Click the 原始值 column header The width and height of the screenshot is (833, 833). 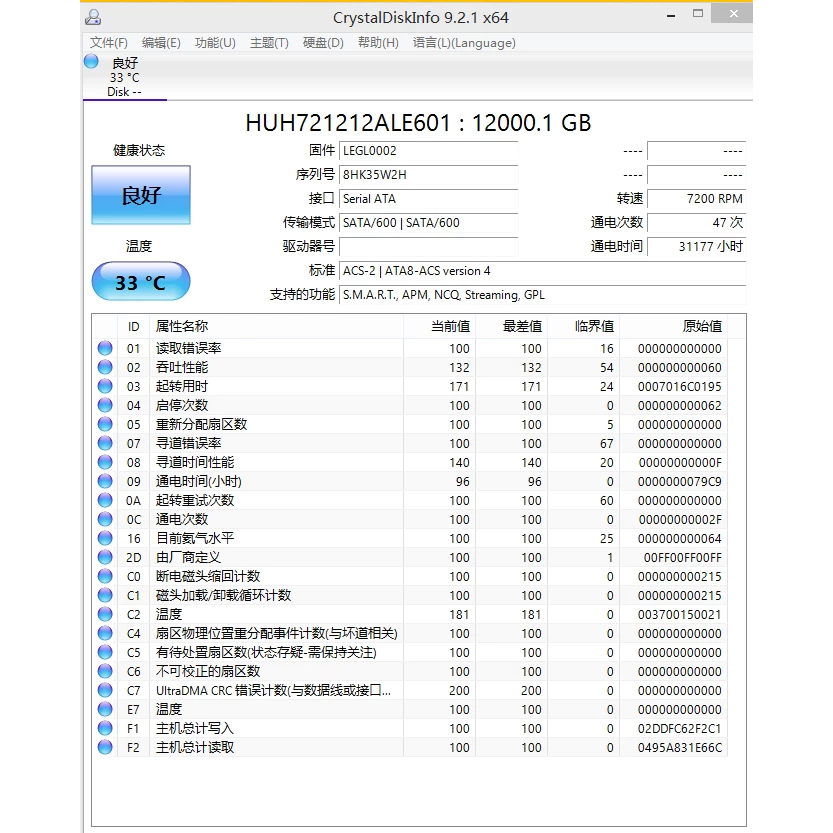[x=674, y=326]
